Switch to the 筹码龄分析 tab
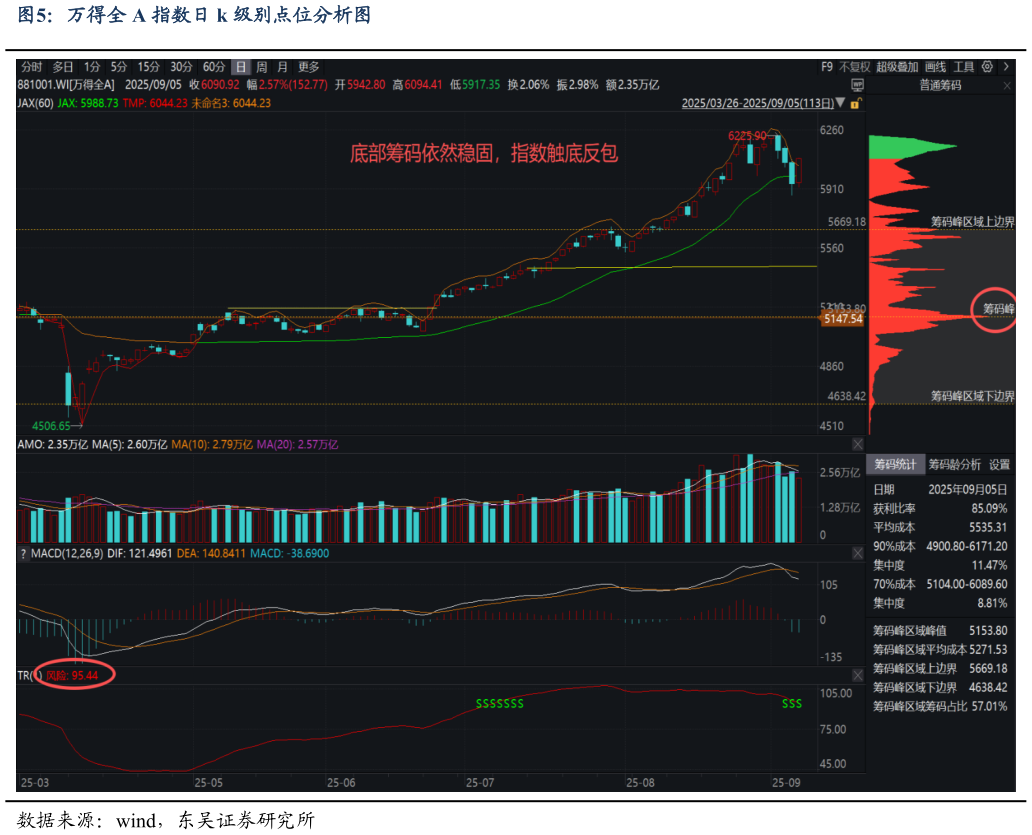The width and height of the screenshot is (1032, 835). click(954, 465)
